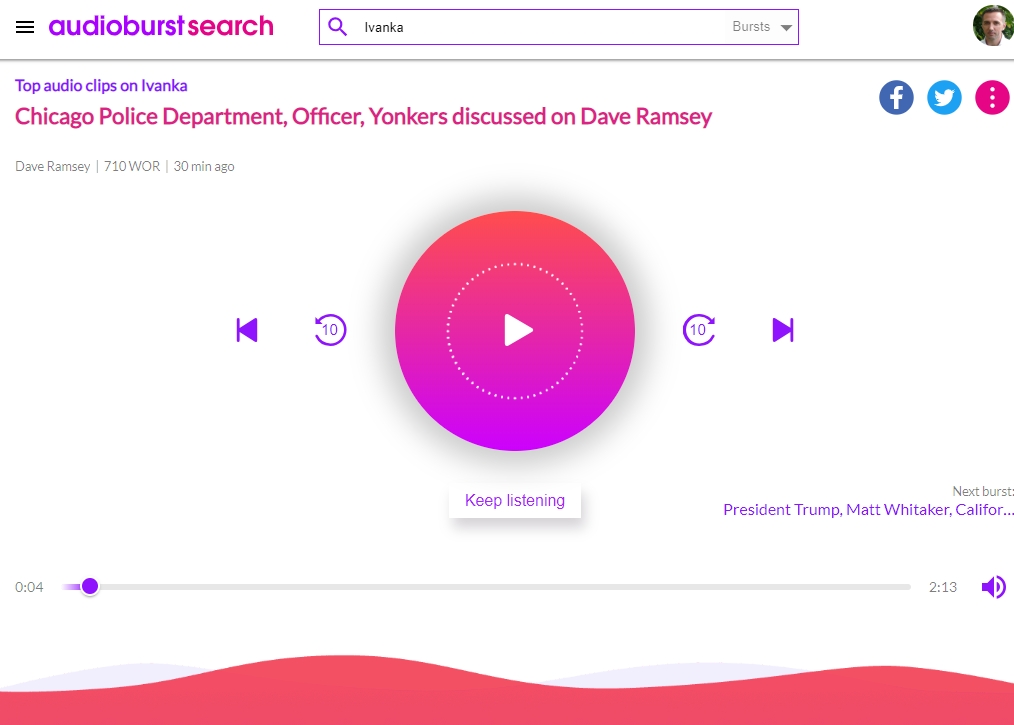Image resolution: width=1014 pixels, height=725 pixels.
Task: Click the 710 WOR station label
Action: [132, 166]
